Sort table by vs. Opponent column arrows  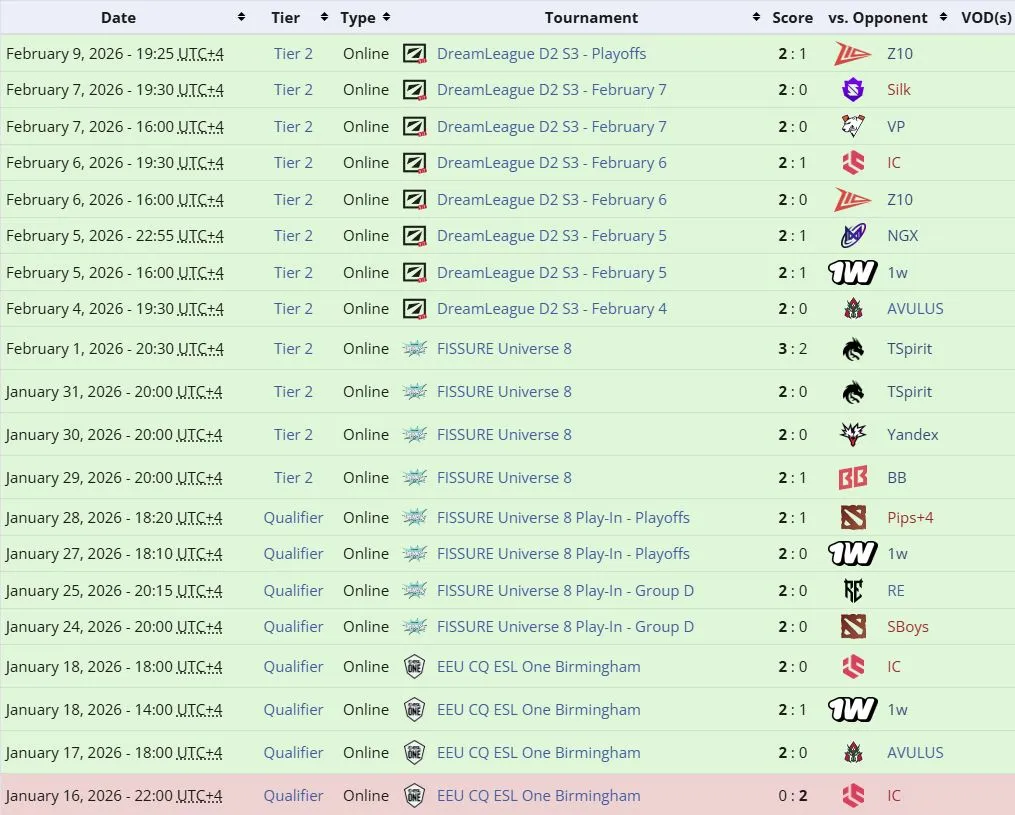pos(944,17)
